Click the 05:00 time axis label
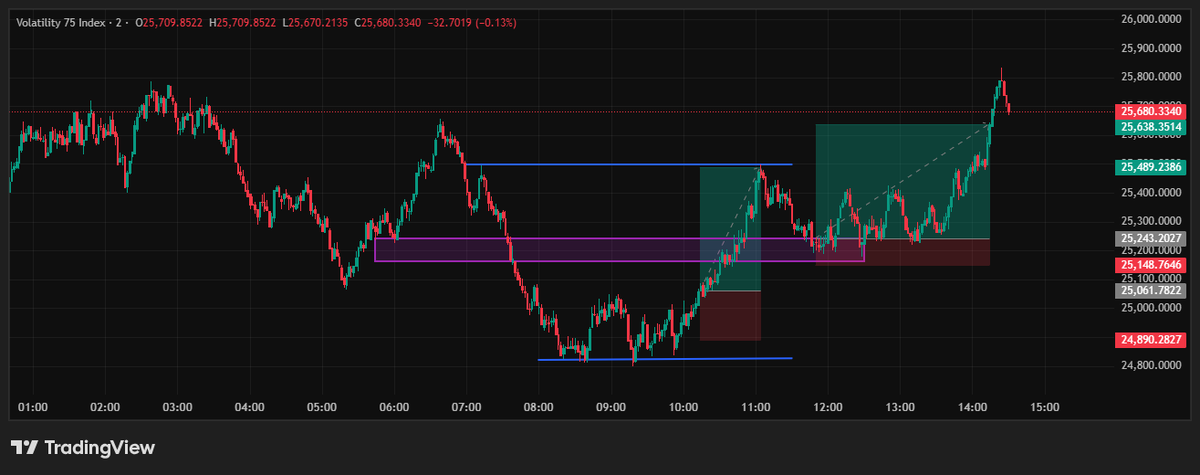 tap(321, 407)
